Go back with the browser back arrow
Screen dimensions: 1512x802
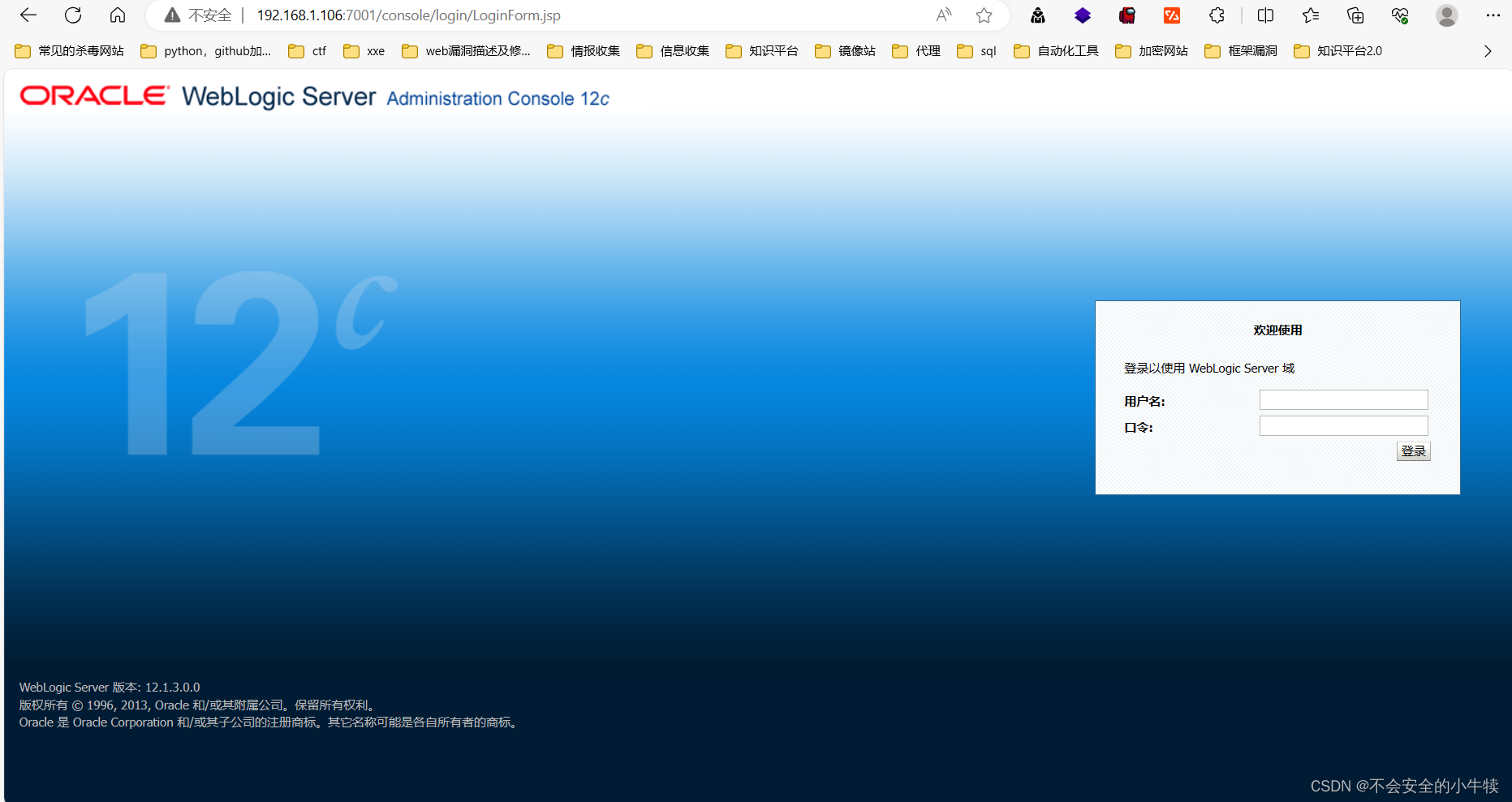tap(28, 15)
